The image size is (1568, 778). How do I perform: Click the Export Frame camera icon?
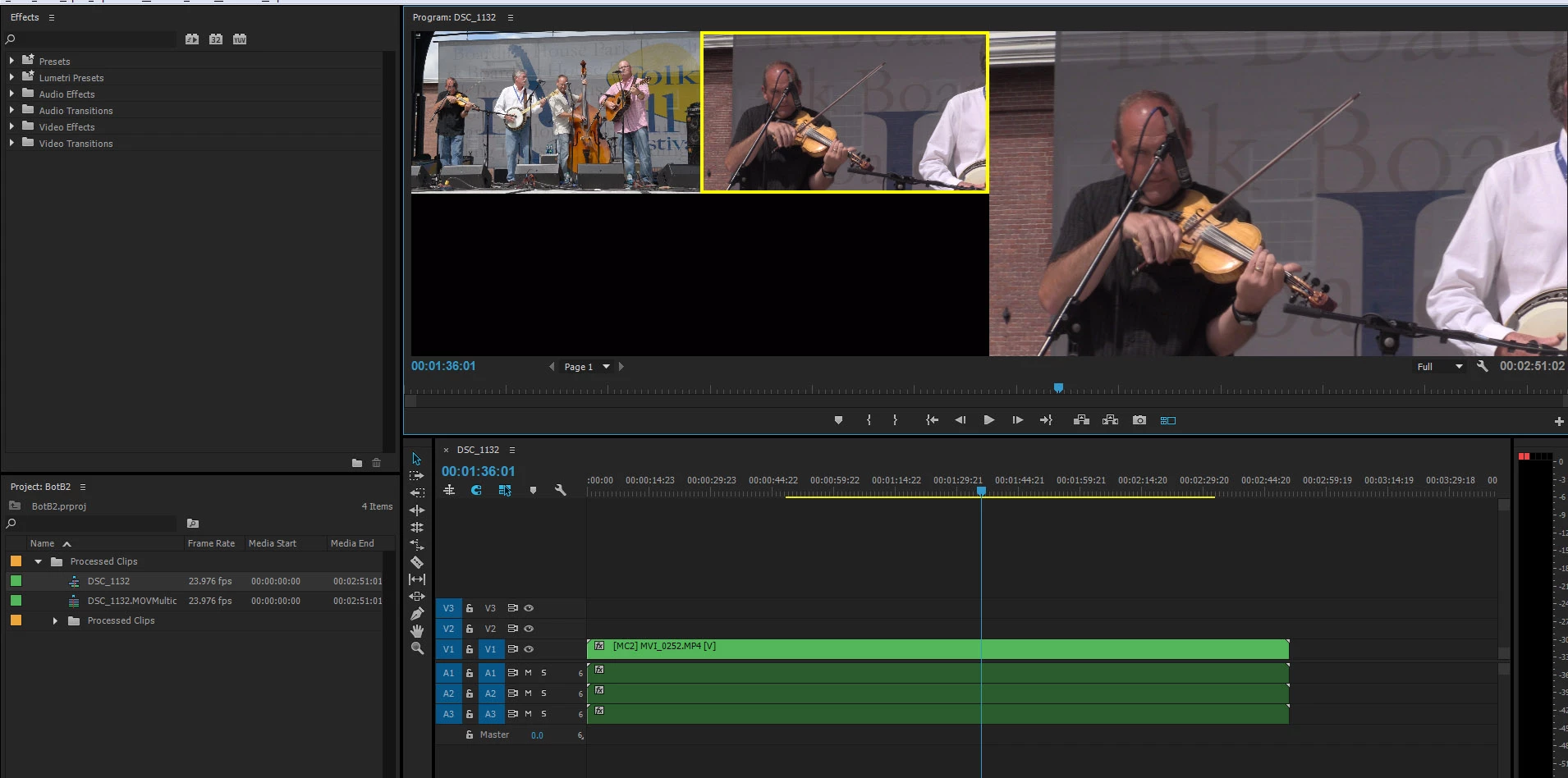[x=1139, y=420]
